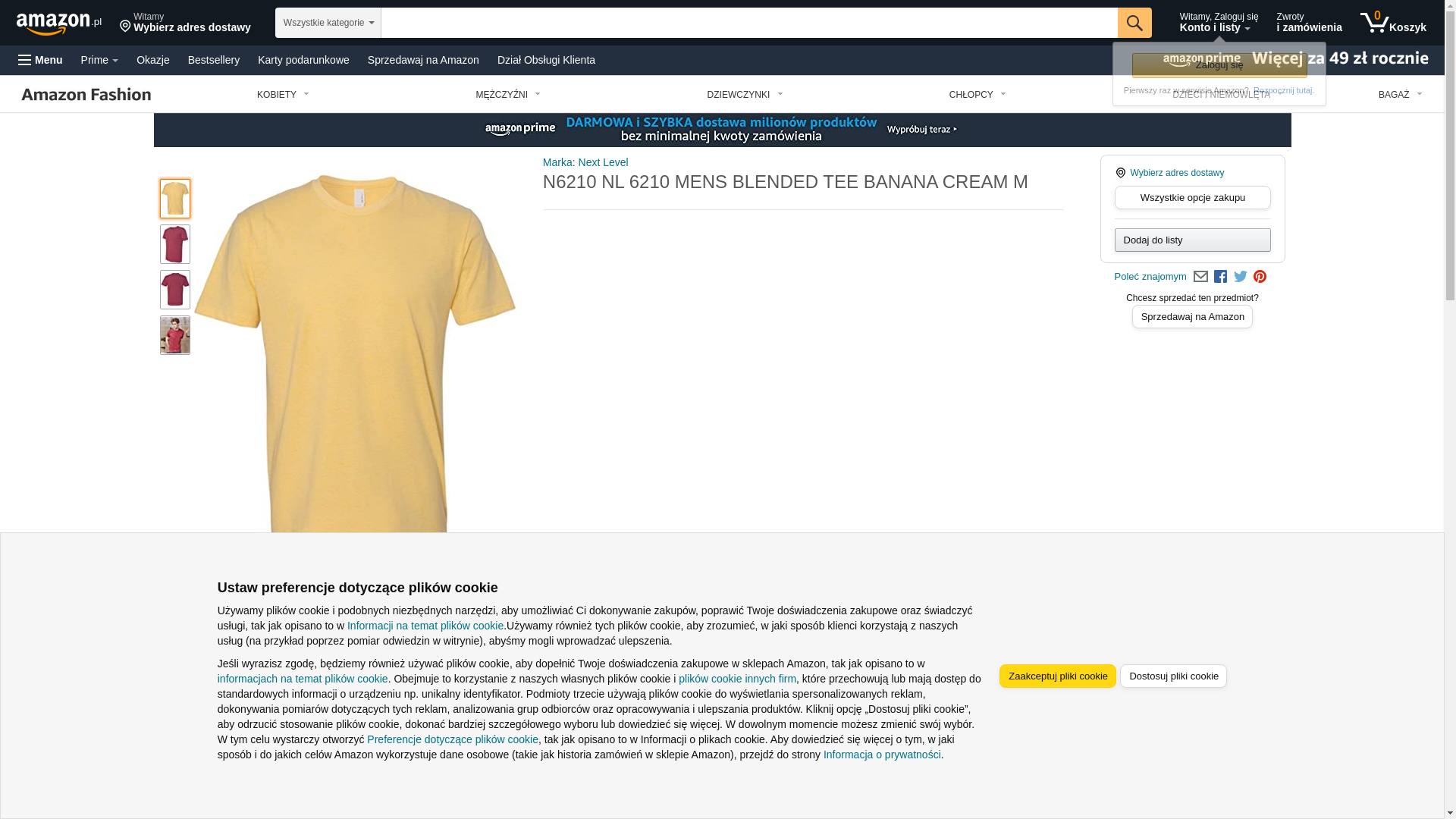Click inside the search input field

[749, 23]
